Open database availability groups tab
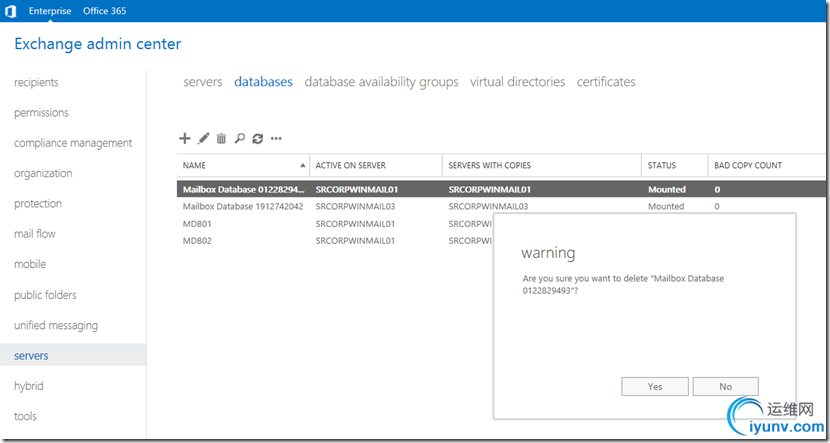Viewport: 830px width, 443px height. click(x=381, y=82)
